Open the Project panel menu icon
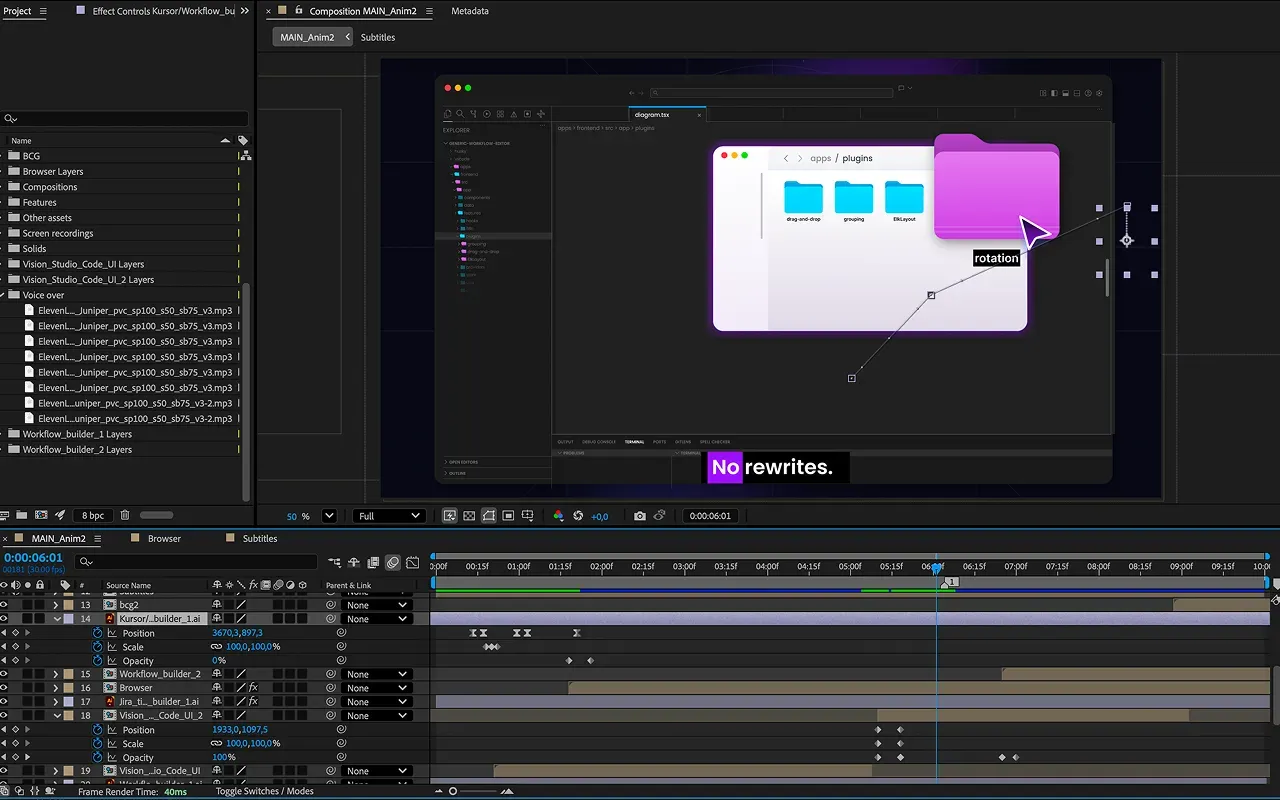This screenshot has height=800, width=1280. pyautogui.click(x=43, y=11)
